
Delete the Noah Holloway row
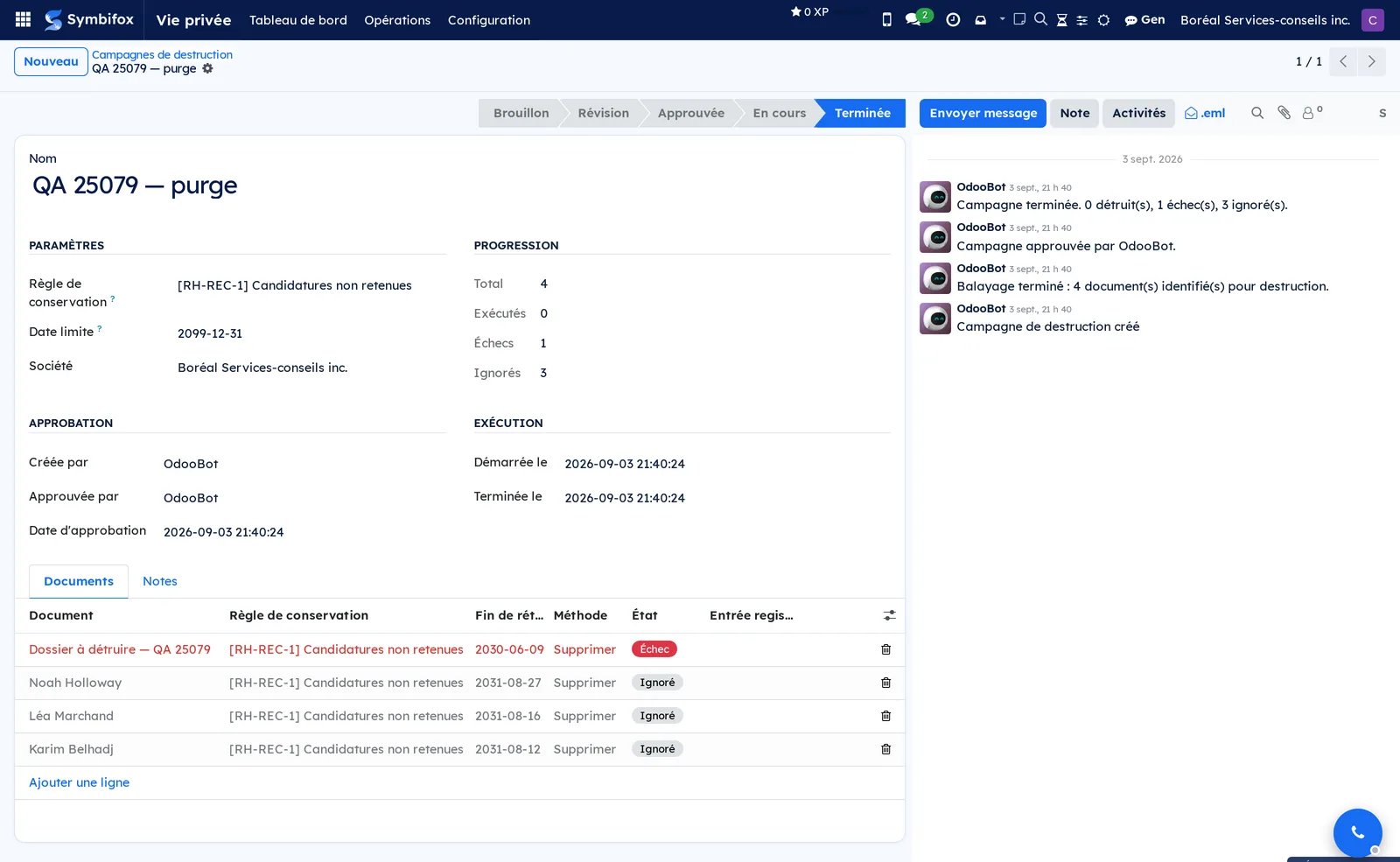[885, 683]
